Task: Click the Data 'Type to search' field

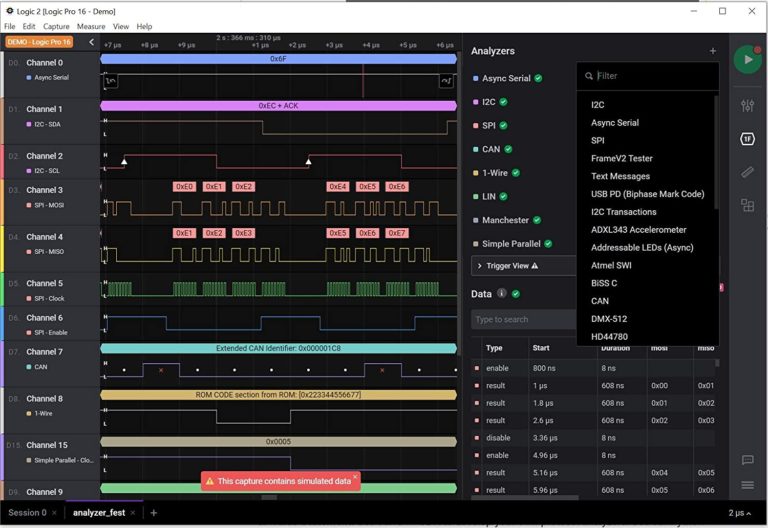Action: tap(524, 319)
